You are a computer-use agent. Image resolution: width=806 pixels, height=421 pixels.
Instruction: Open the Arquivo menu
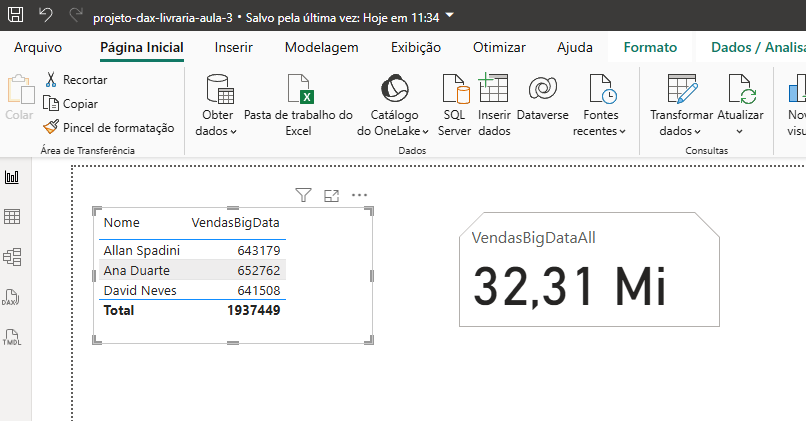(x=38, y=47)
